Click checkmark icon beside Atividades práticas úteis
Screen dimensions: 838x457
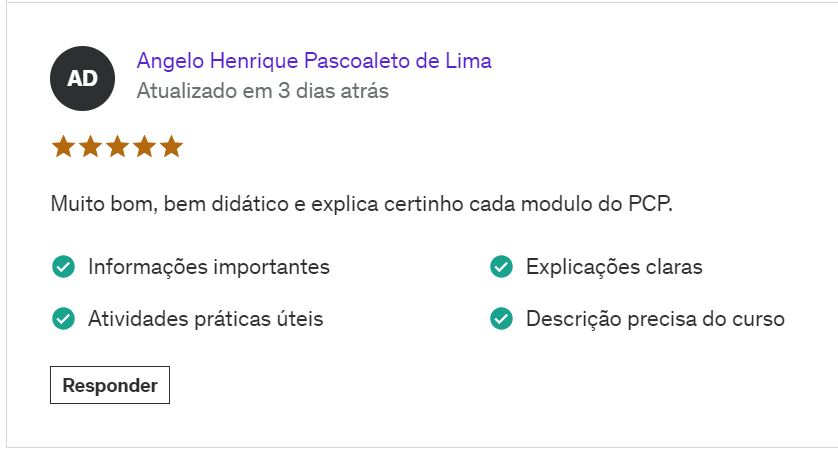64,319
